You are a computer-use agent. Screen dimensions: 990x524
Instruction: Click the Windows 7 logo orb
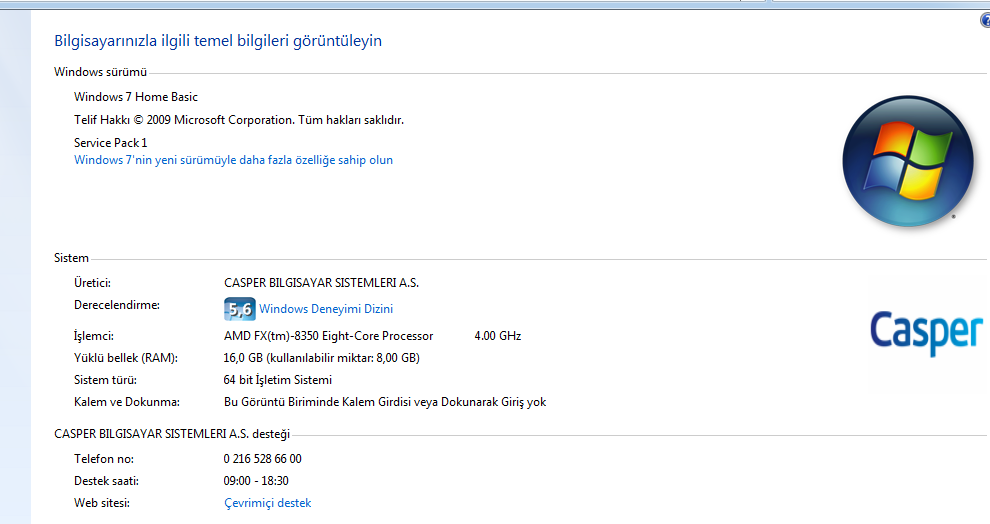pos(908,162)
